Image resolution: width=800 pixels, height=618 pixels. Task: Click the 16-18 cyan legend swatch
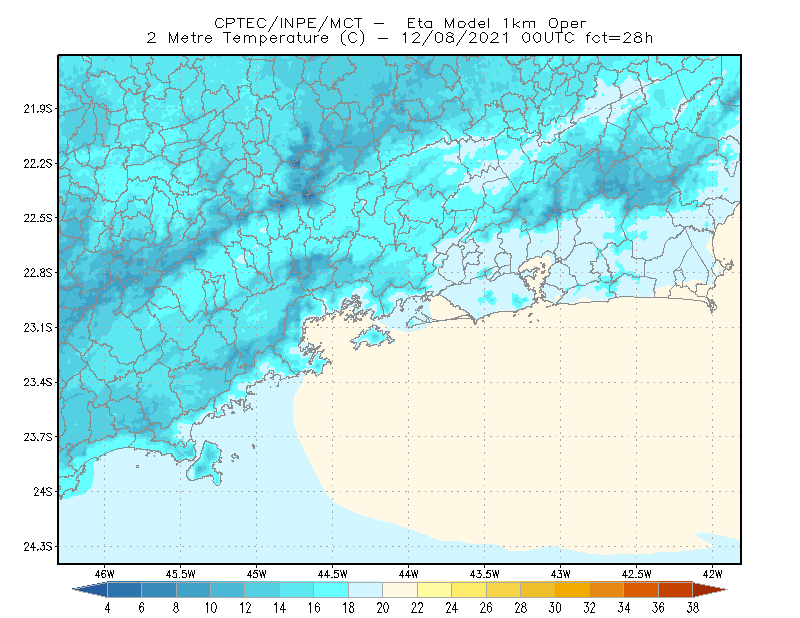click(x=331, y=590)
